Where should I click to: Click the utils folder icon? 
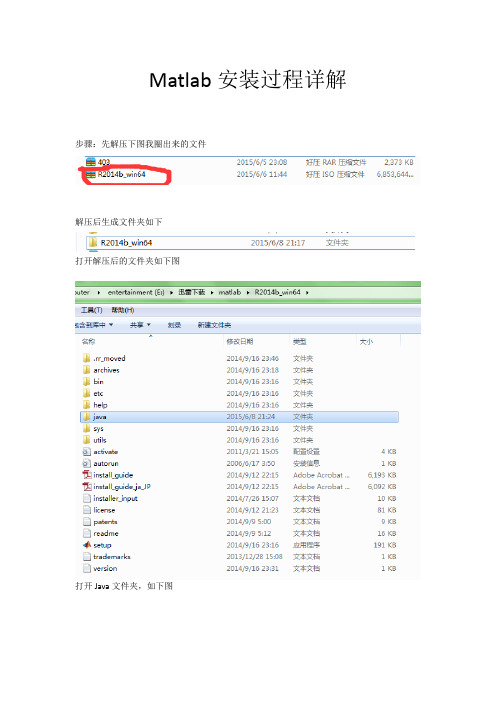86,440
